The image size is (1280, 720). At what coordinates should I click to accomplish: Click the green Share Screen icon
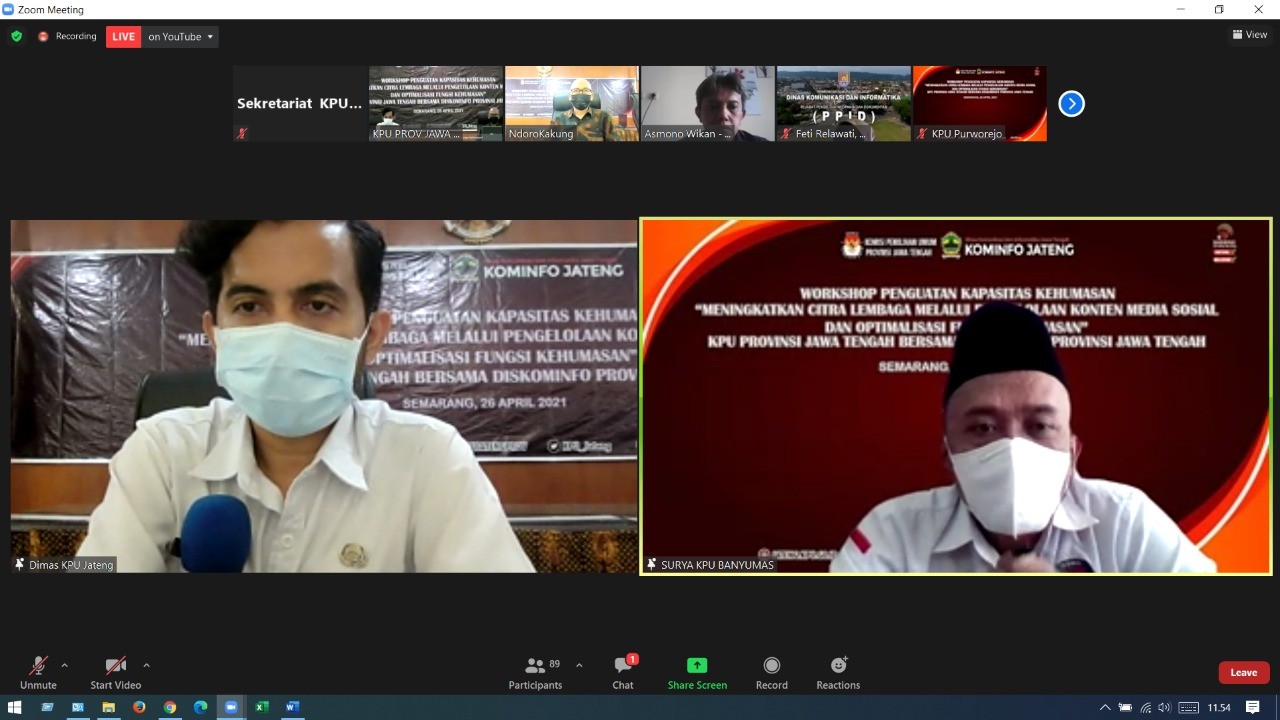point(697,666)
